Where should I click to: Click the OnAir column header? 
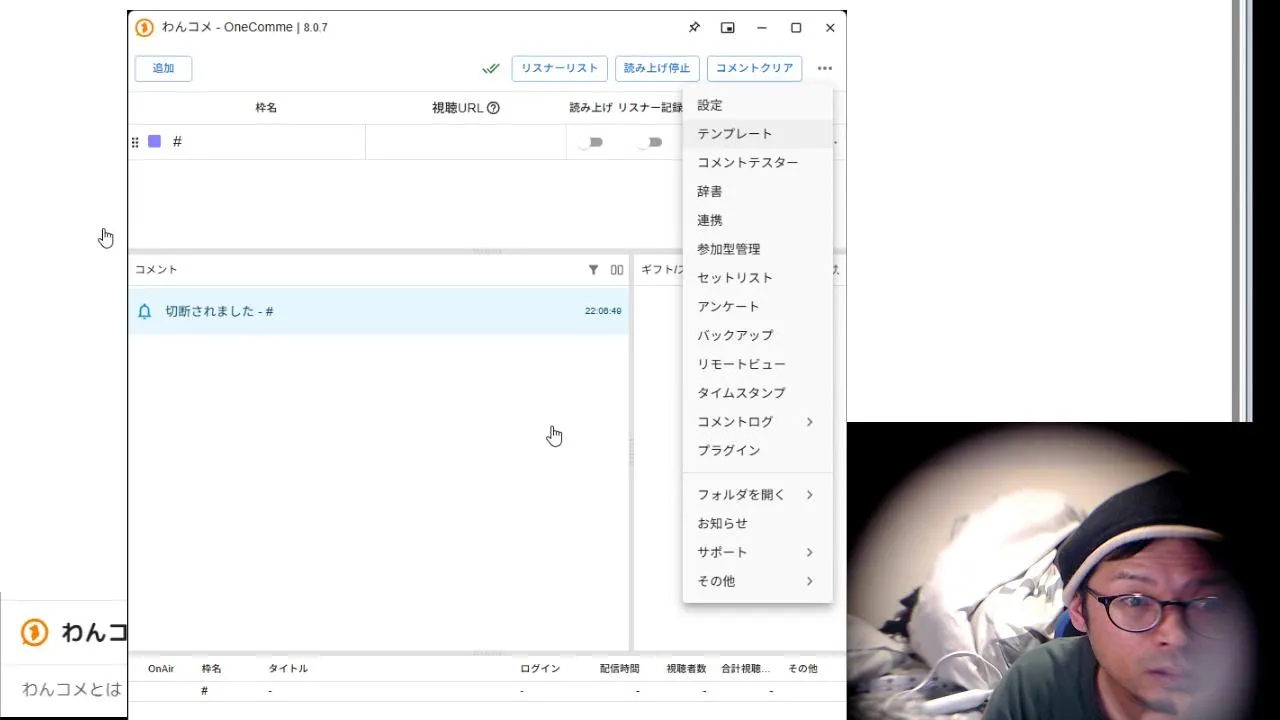[161, 669]
